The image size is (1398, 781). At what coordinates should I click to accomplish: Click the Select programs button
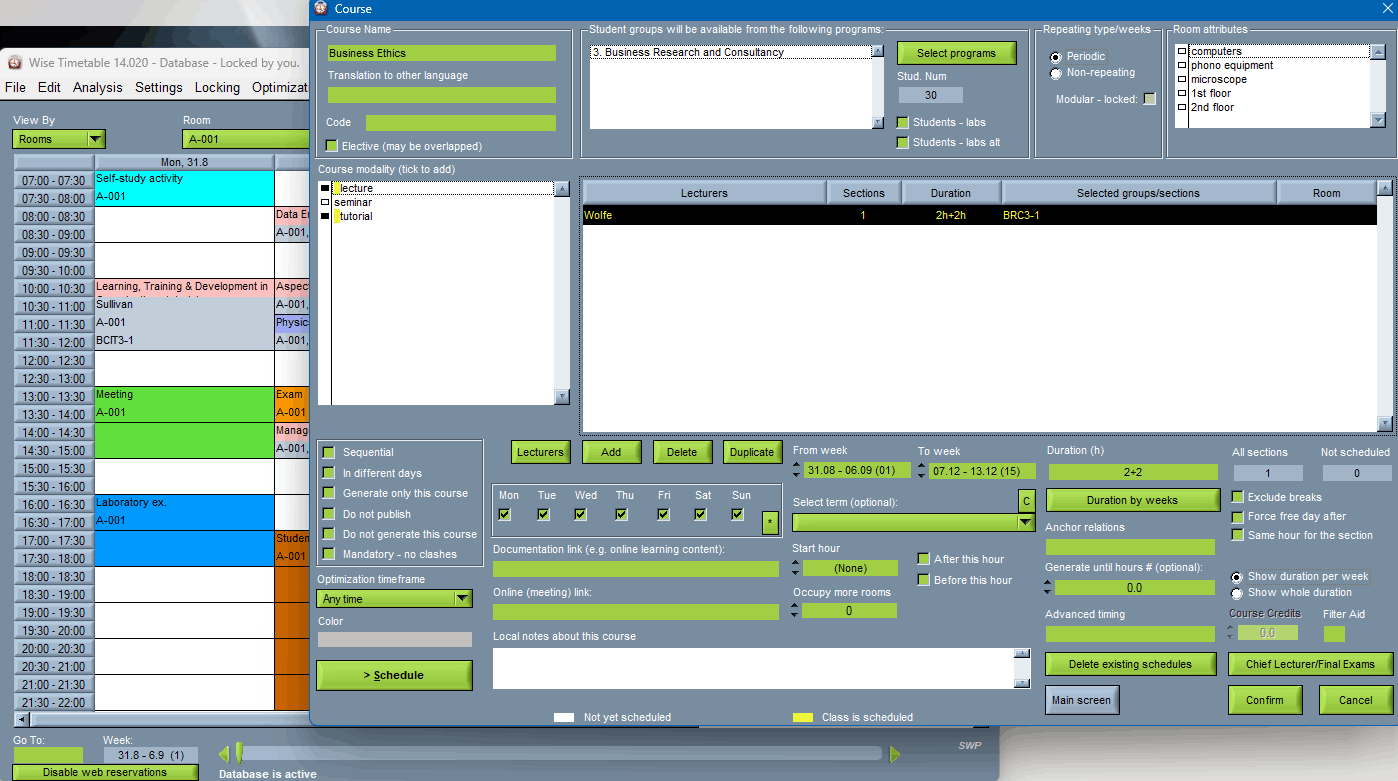click(956, 53)
